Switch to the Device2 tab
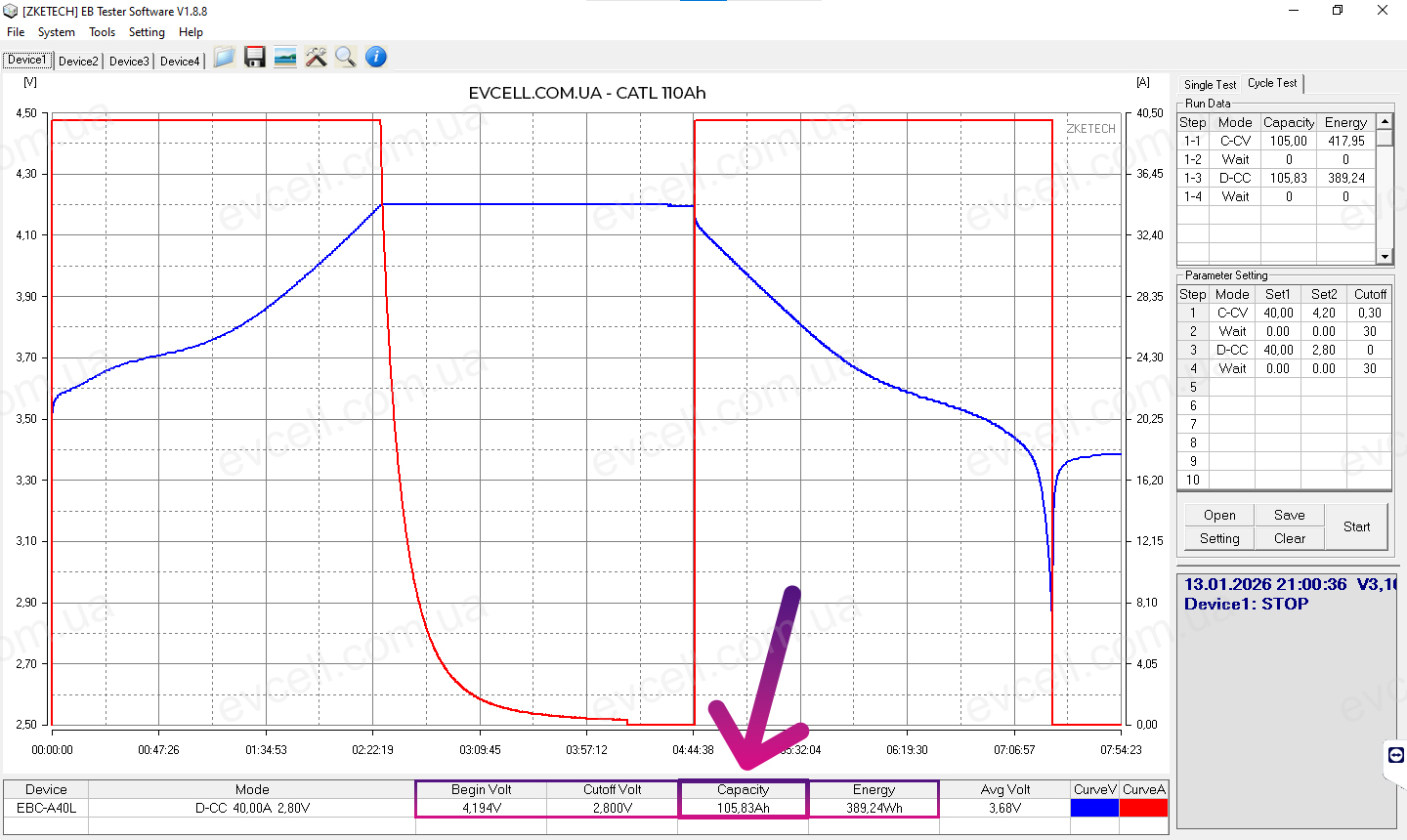The width and height of the screenshot is (1407, 840). point(78,62)
